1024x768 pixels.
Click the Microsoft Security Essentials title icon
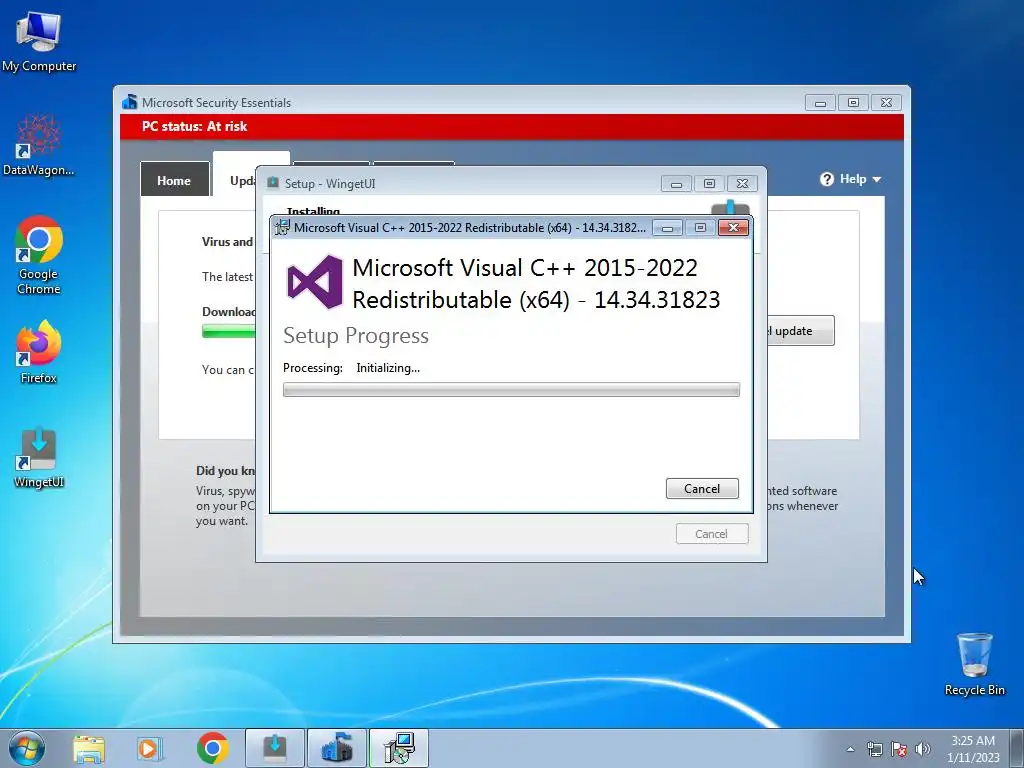click(x=129, y=102)
